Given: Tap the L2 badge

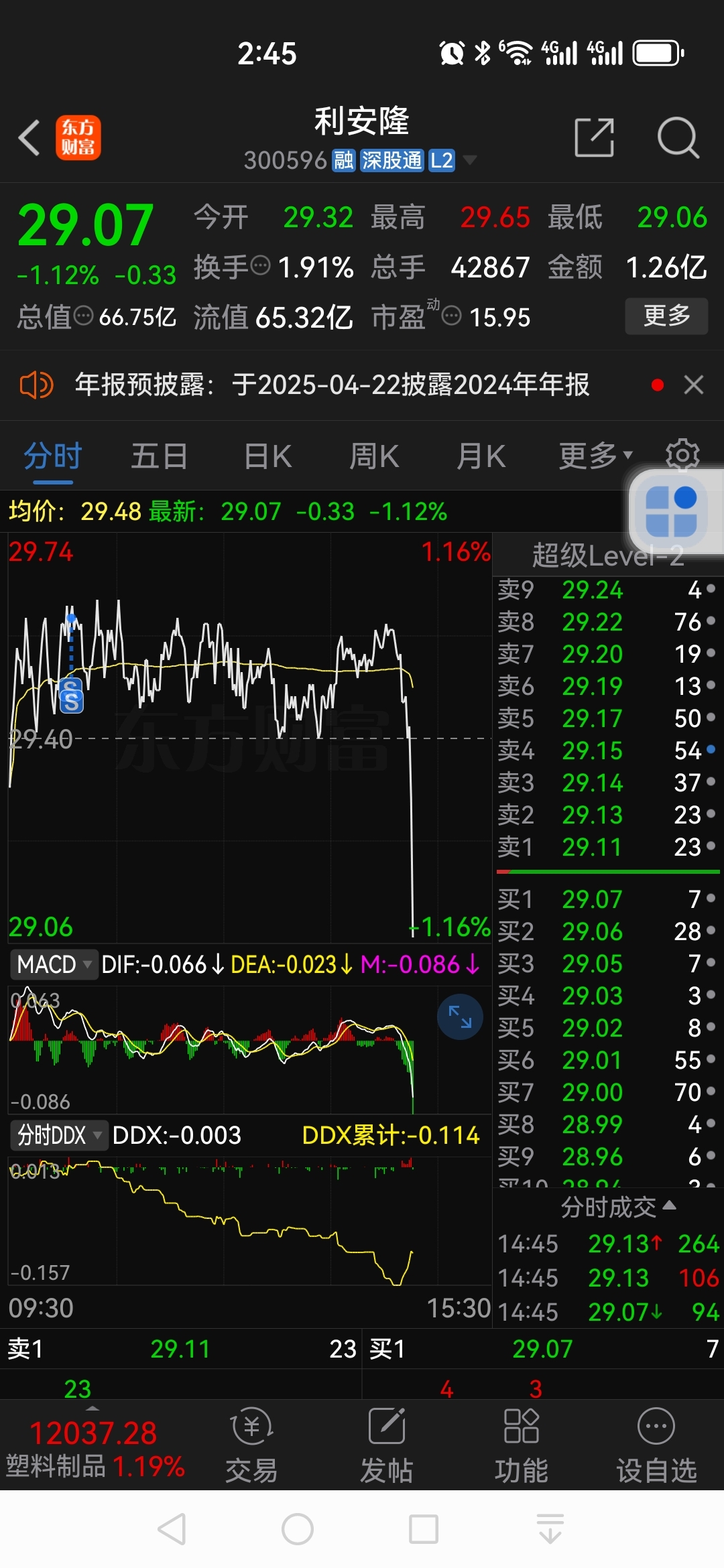Looking at the screenshot, I should pyautogui.click(x=442, y=161).
